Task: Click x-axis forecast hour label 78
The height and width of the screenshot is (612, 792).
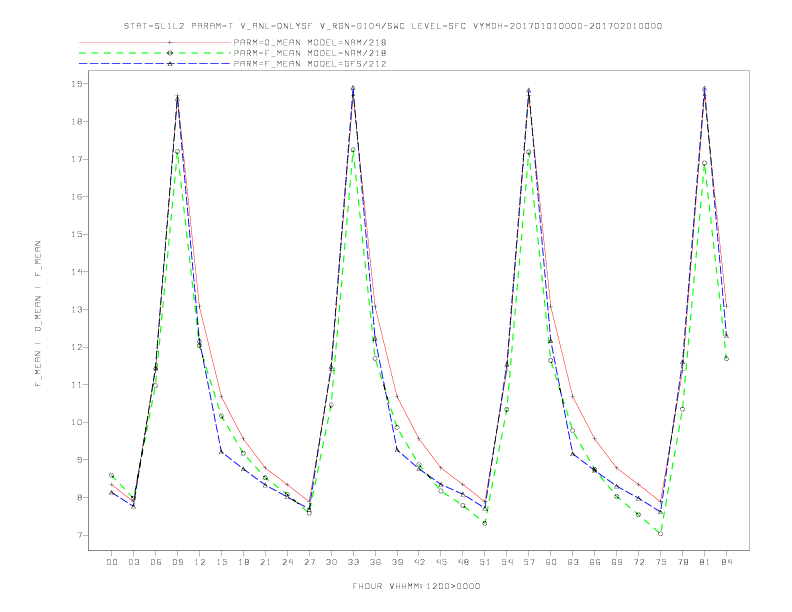Action: (x=682, y=562)
